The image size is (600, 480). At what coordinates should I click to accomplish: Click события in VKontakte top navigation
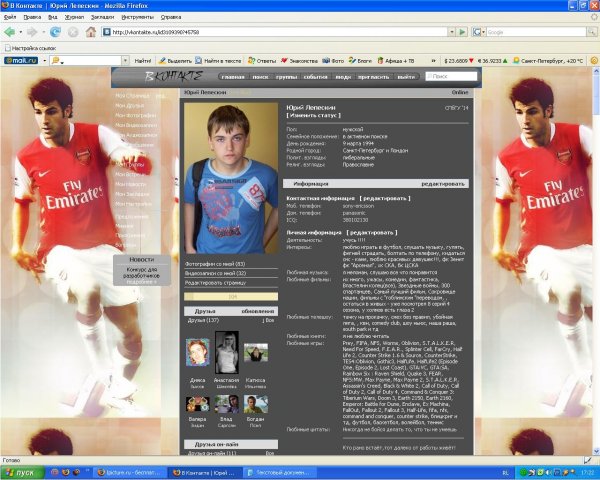coord(316,77)
